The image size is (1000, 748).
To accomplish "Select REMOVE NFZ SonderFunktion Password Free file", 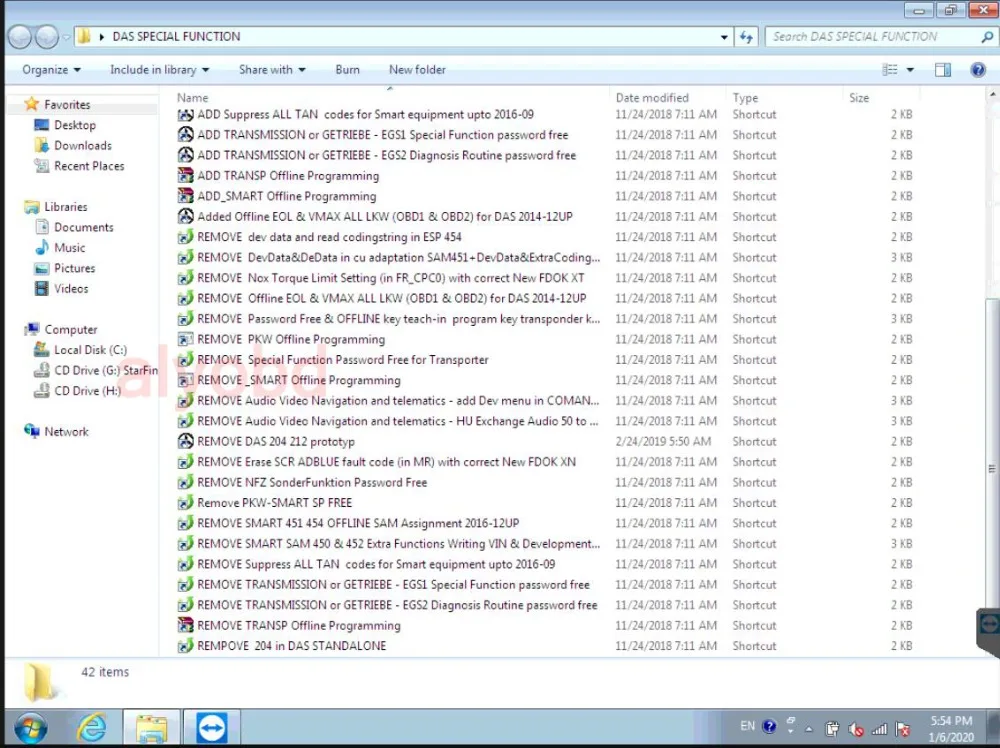I will 312,482.
